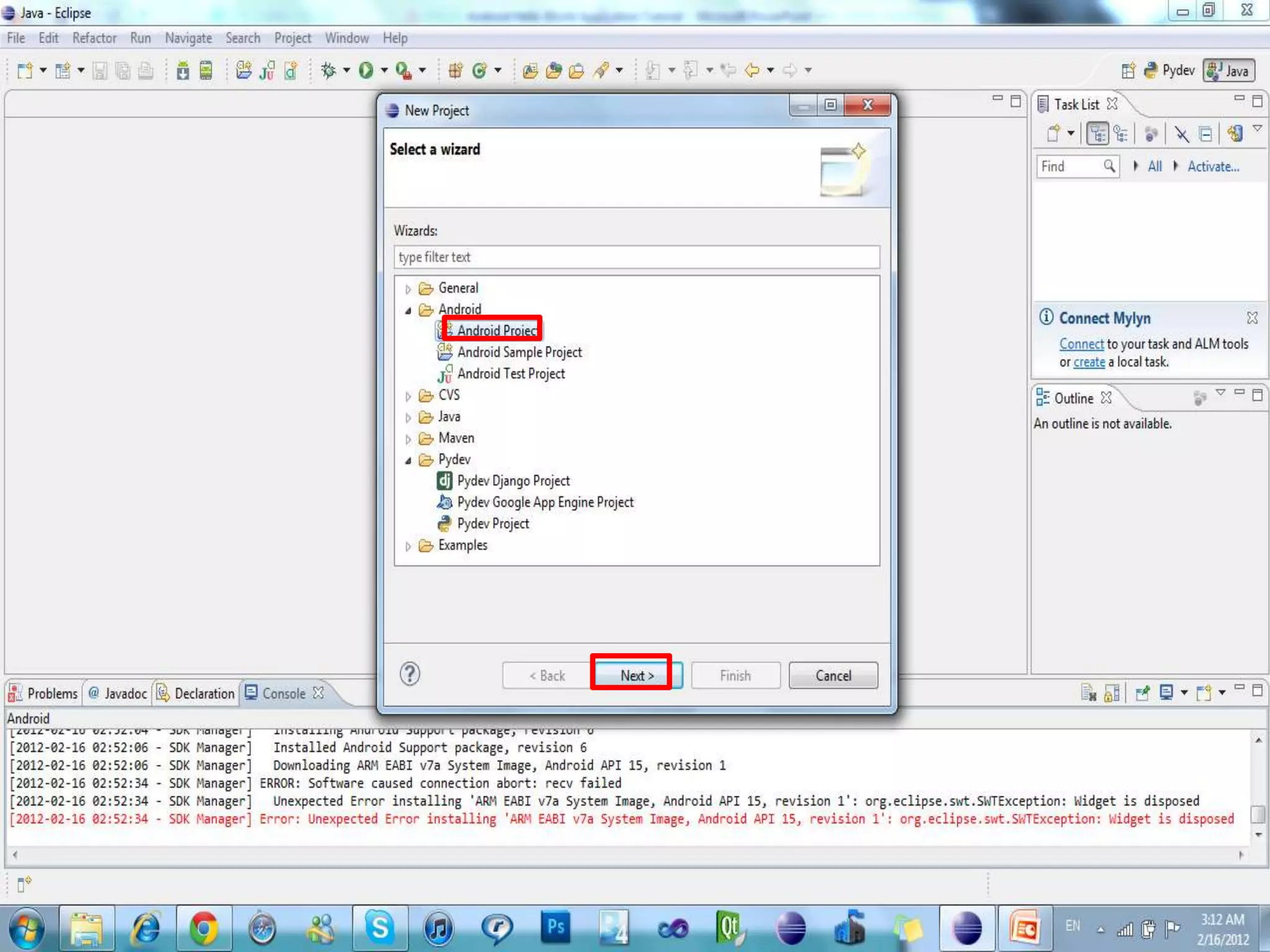Screen dimensions: 1270x952
Task: Click the Cancel button
Action: click(x=833, y=676)
